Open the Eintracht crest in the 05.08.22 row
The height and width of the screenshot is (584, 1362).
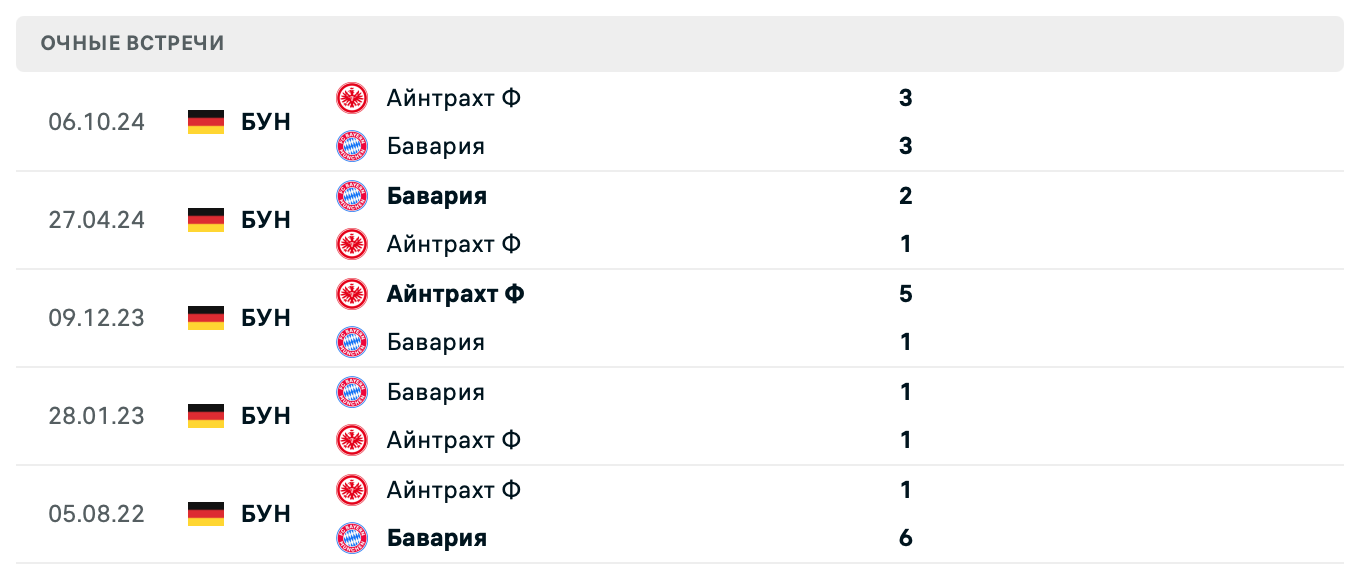click(x=352, y=490)
